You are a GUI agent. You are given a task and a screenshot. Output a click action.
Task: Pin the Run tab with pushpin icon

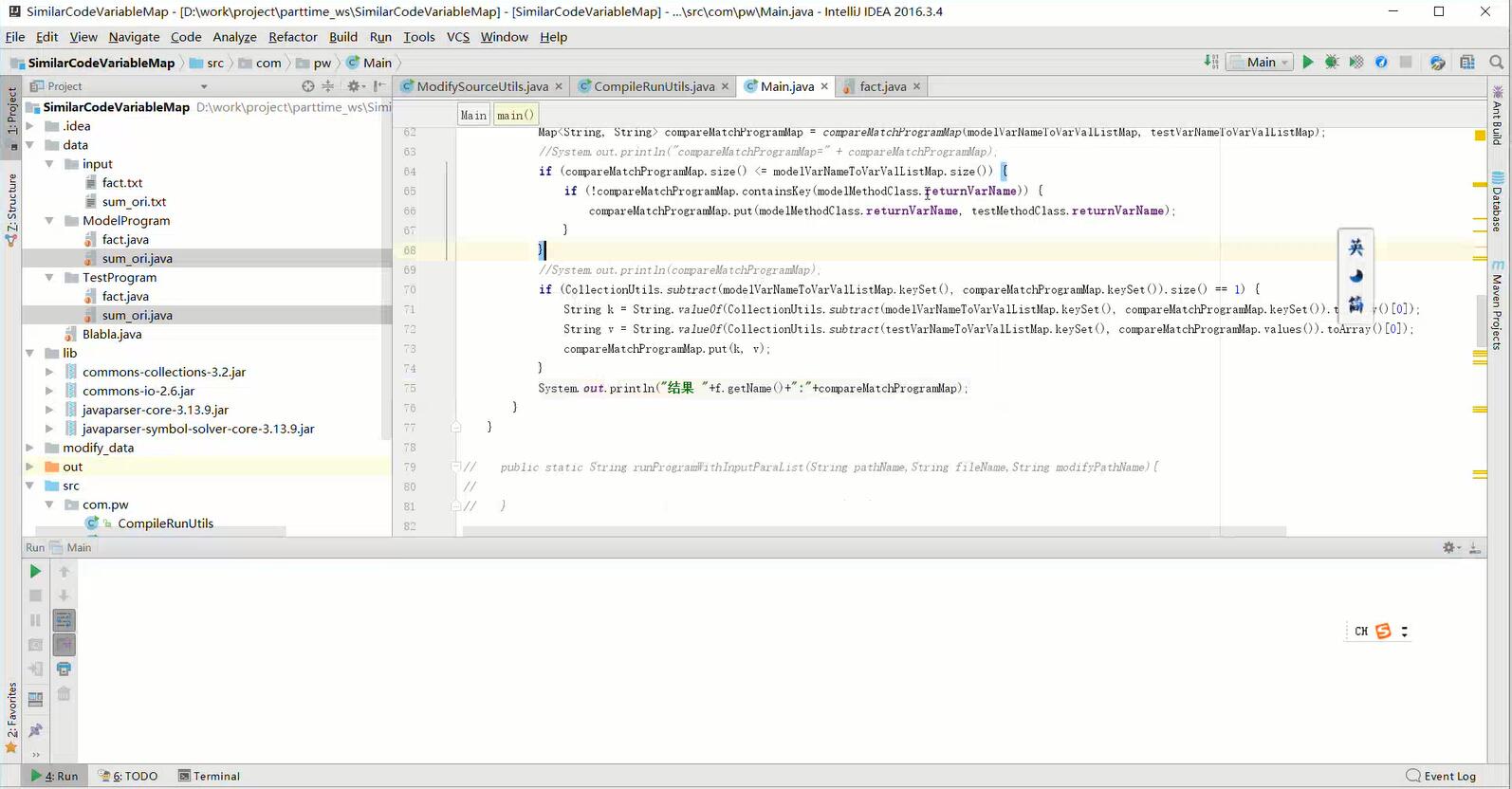pos(35,730)
